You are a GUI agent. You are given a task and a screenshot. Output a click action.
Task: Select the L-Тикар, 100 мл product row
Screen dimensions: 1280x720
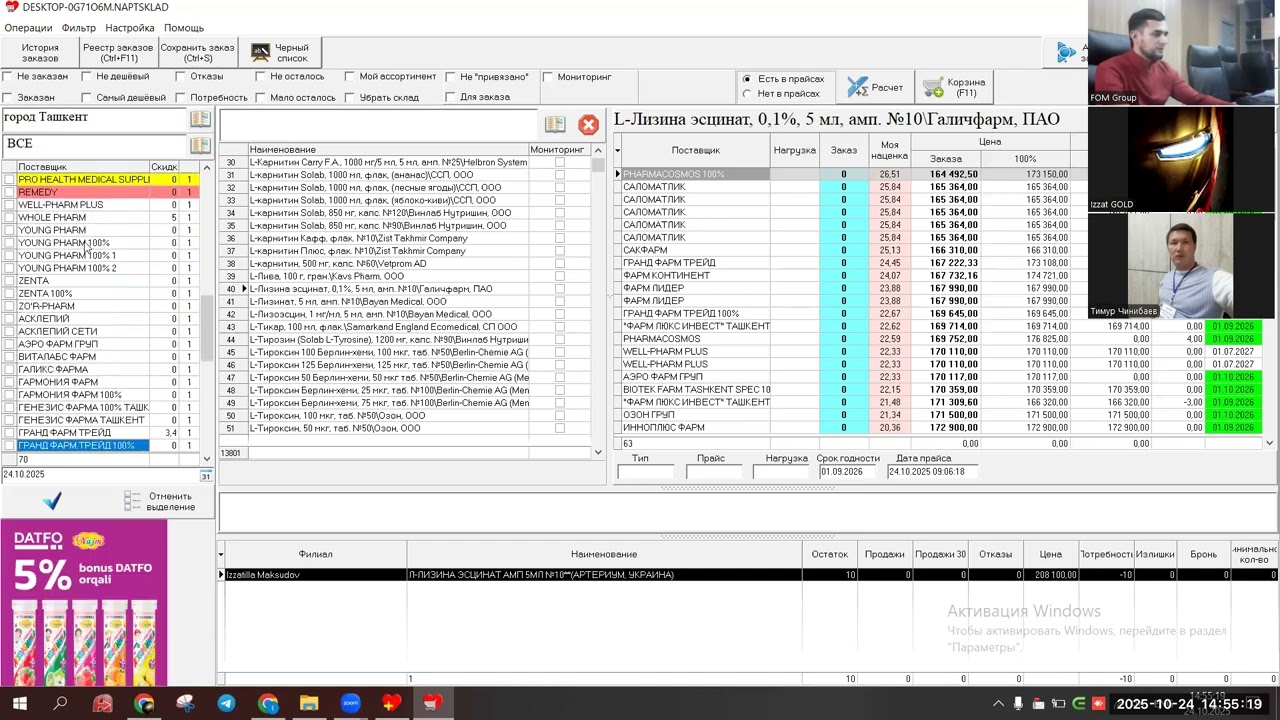[x=388, y=327]
